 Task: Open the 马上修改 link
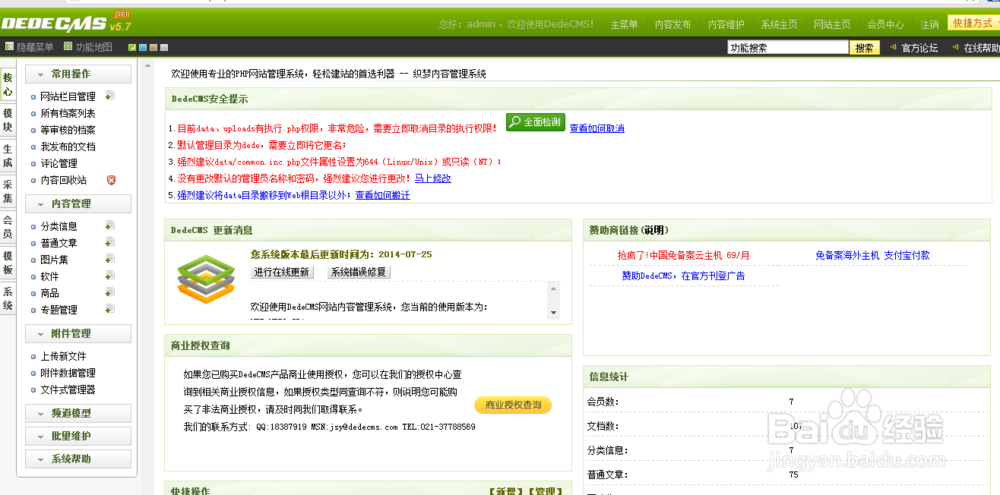coord(433,179)
